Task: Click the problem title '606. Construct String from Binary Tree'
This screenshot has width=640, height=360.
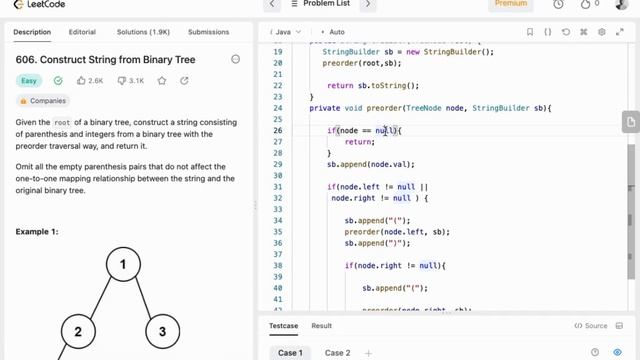Action: [x=105, y=60]
